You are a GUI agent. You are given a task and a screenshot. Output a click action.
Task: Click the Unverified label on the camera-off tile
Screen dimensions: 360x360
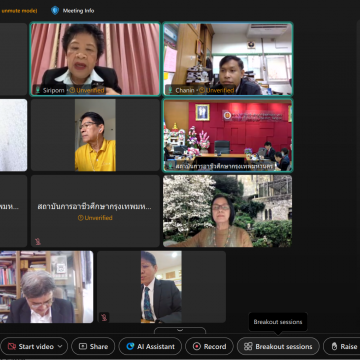pyautogui.click(x=95, y=218)
